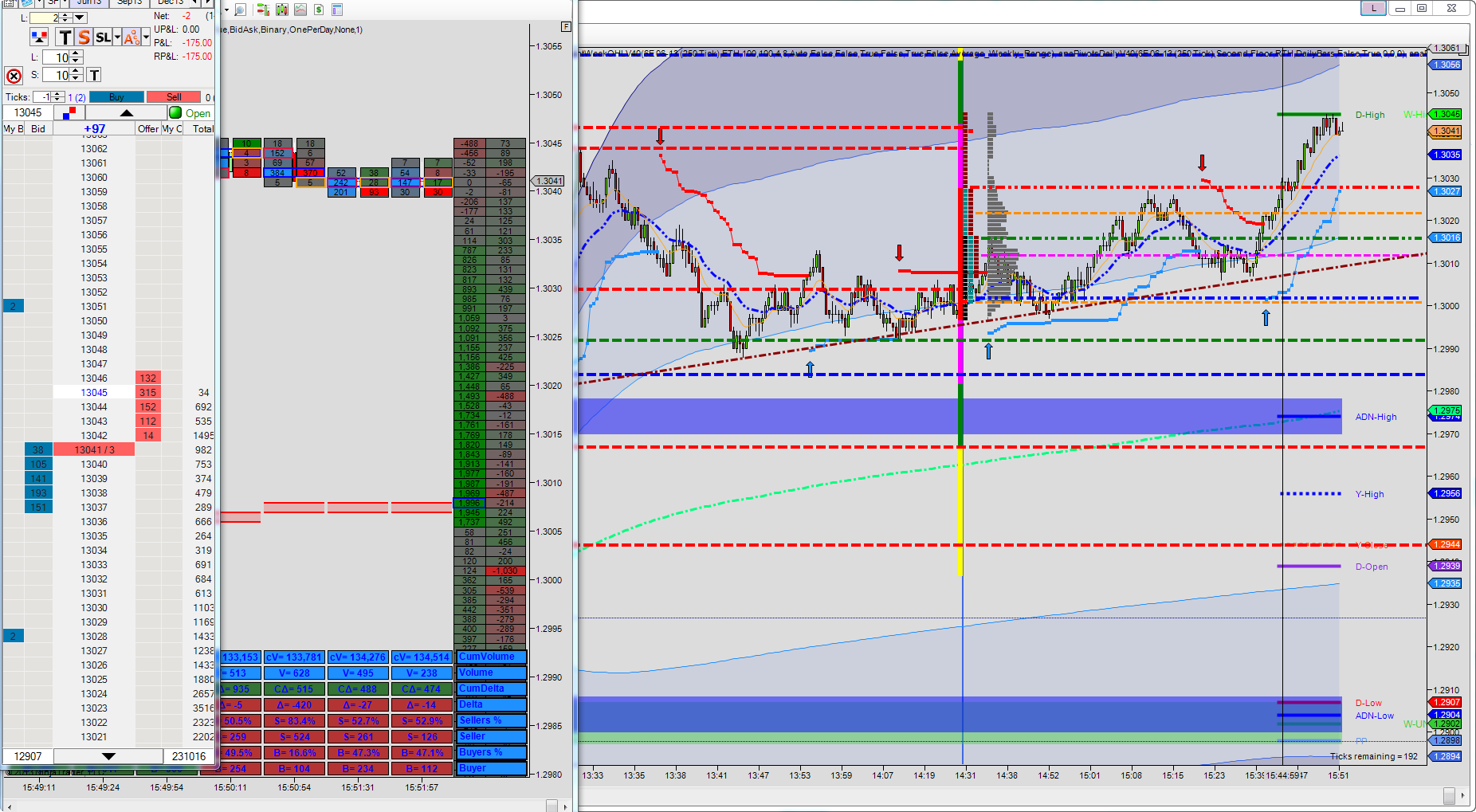Click the Sellers % row label
The width and height of the screenshot is (1476, 812).
491,721
